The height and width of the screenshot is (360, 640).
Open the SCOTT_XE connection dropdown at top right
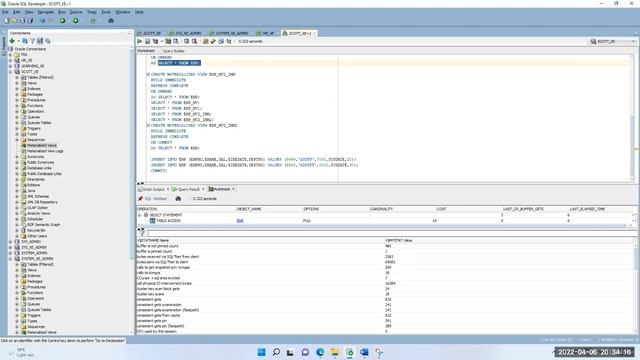coord(633,42)
